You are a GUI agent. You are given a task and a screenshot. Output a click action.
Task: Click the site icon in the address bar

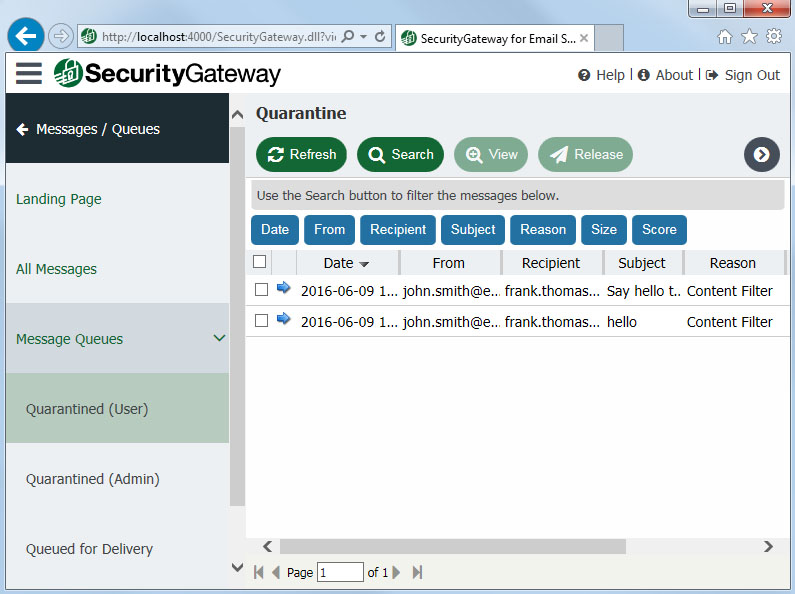[x=89, y=36]
